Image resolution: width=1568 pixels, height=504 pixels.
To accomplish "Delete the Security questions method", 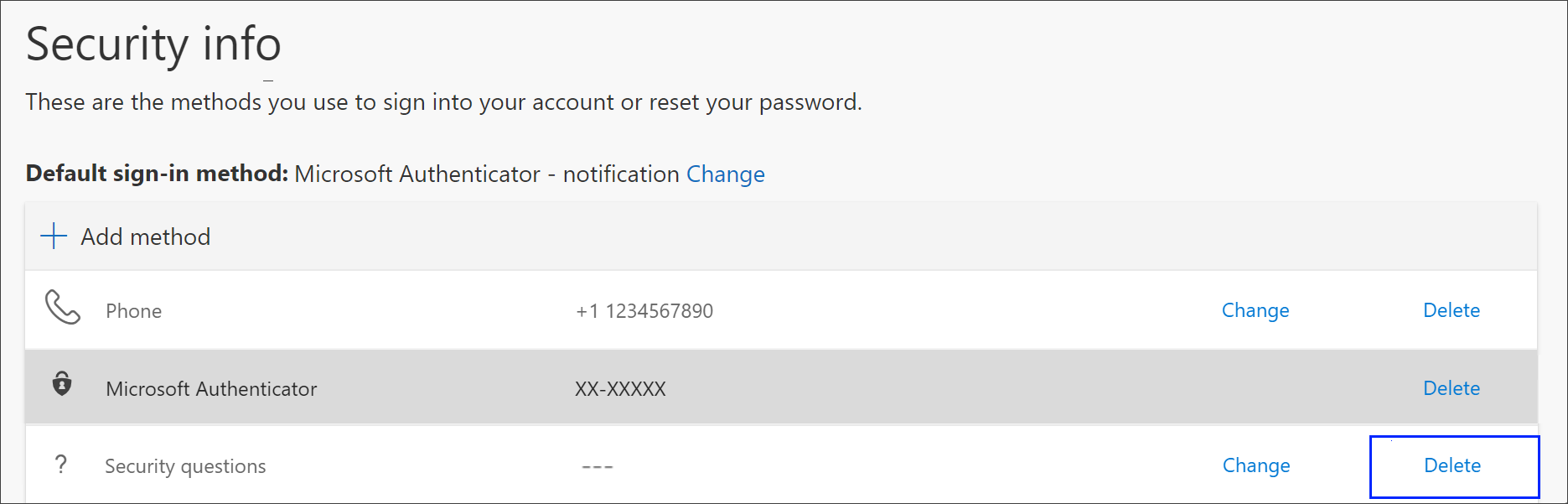I will pyautogui.click(x=1452, y=465).
